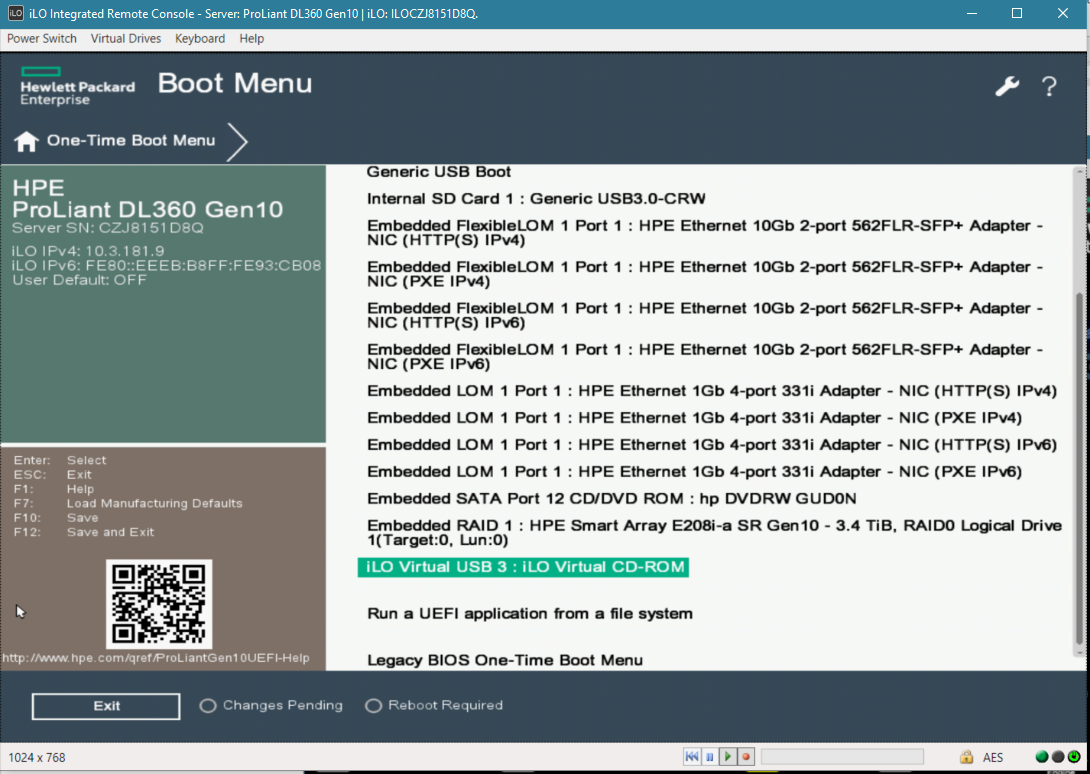Click the green power status icon
The height and width of the screenshot is (774, 1090).
pyautogui.click(x=1073, y=757)
